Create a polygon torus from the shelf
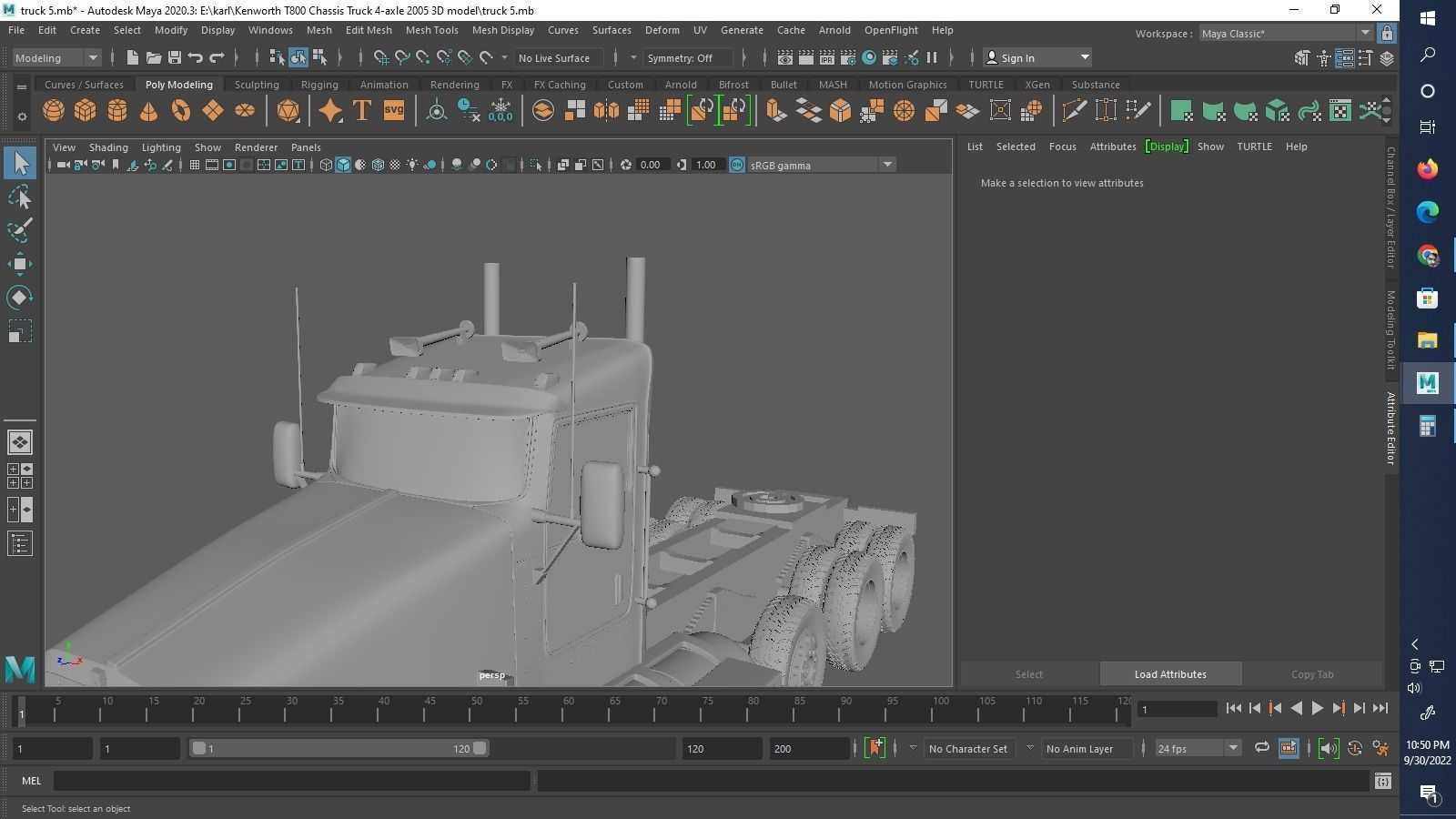The height and width of the screenshot is (819, 1456). [181, 111]
